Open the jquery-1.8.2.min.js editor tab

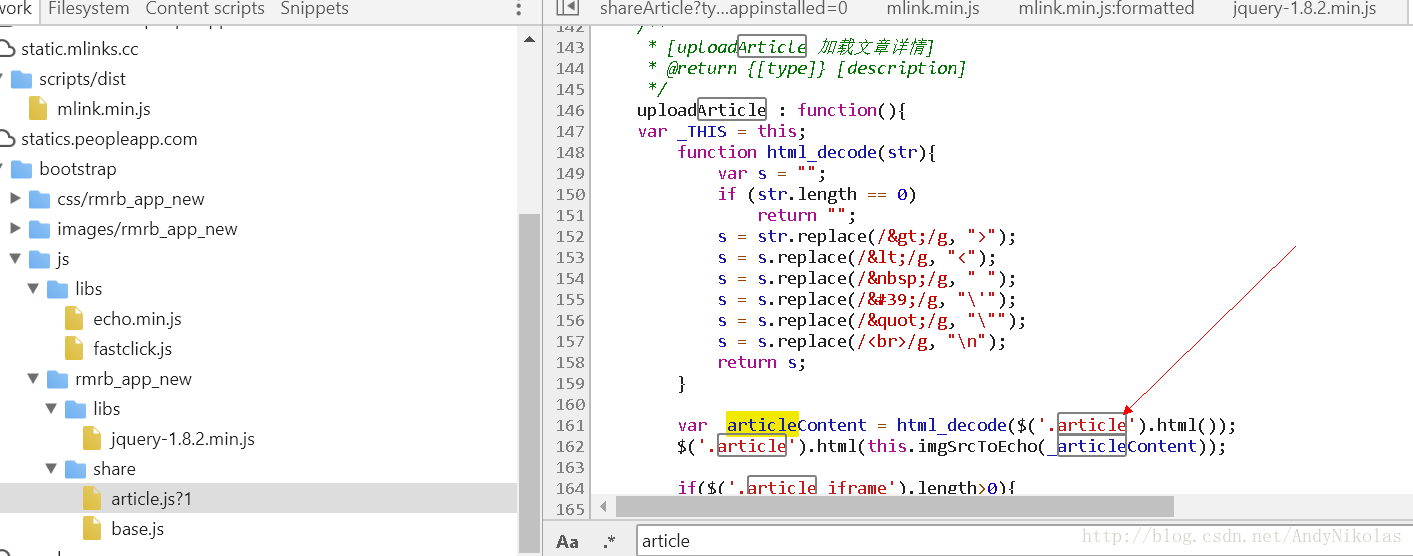(1304, 9)
